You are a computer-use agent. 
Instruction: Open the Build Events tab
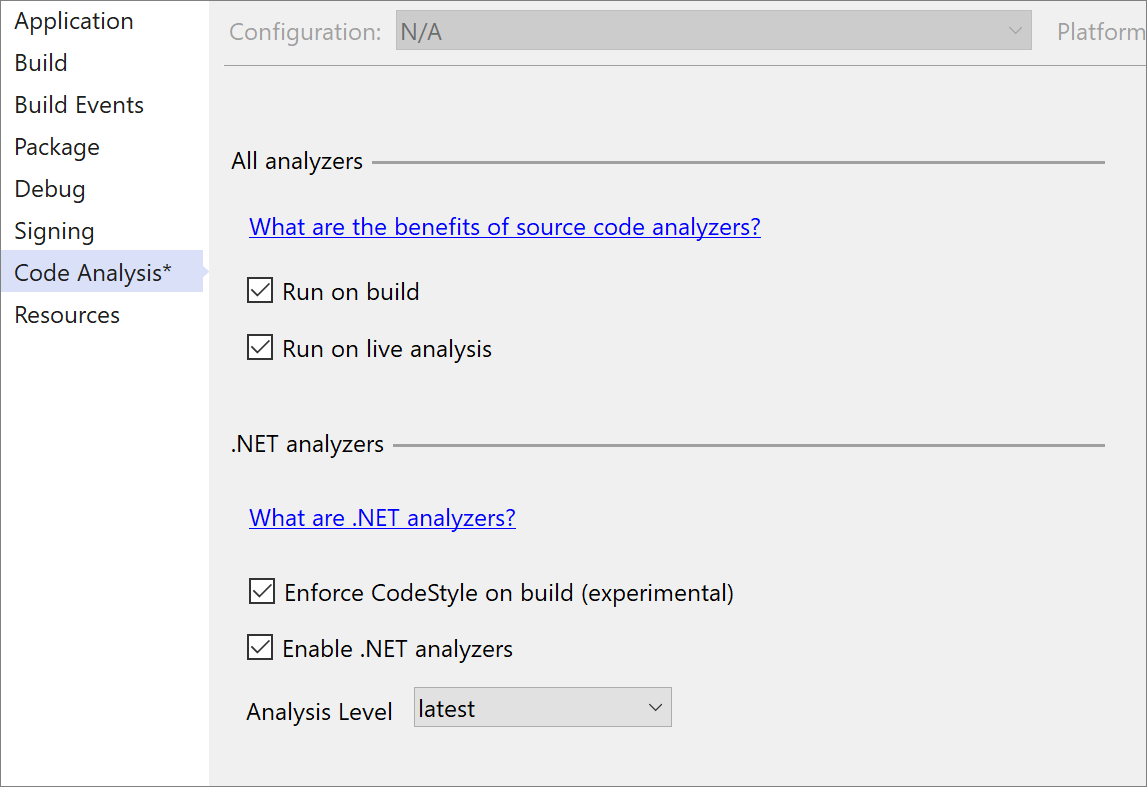coord(79,105)
